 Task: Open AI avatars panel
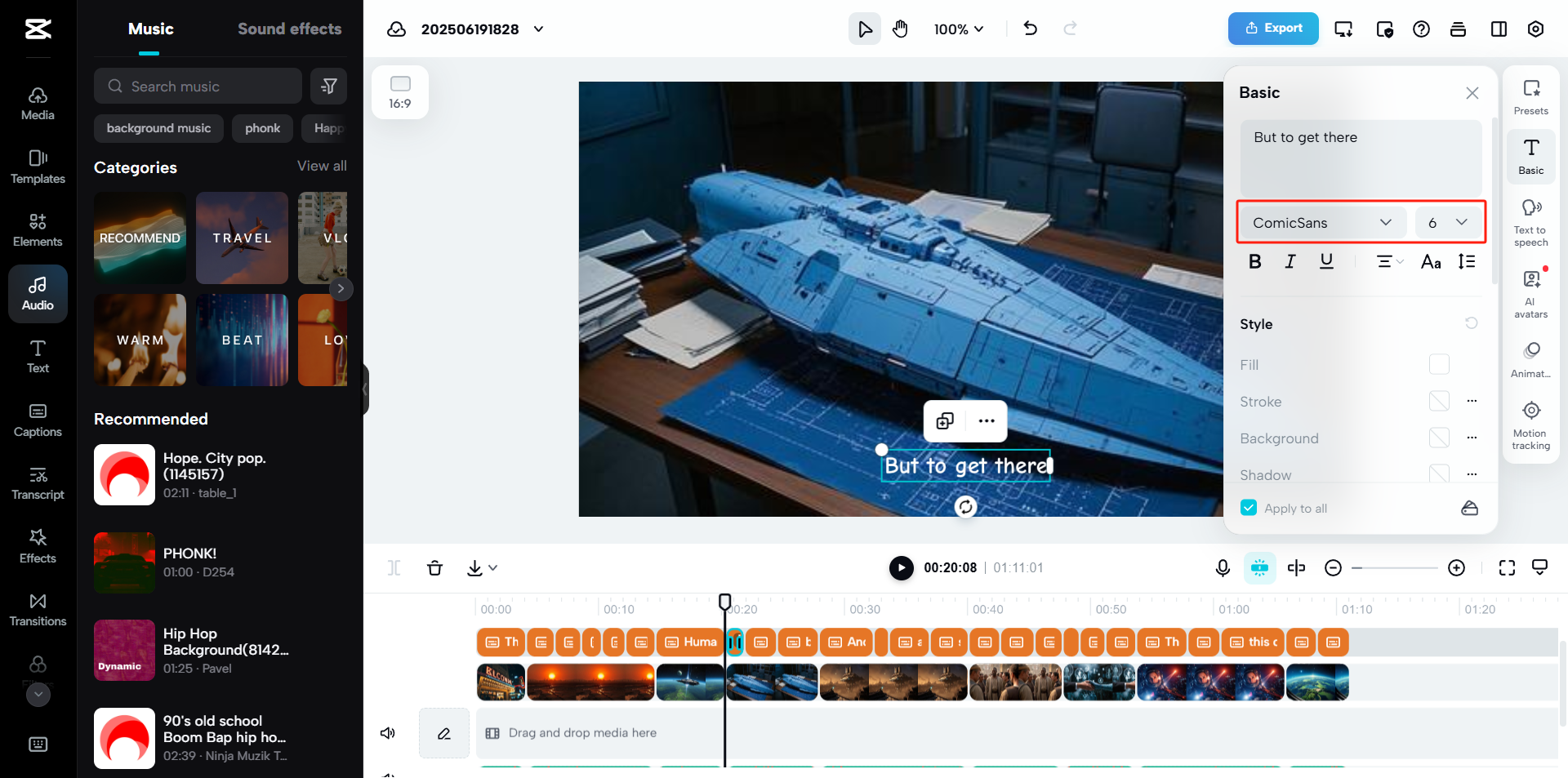coord(1530,294)
